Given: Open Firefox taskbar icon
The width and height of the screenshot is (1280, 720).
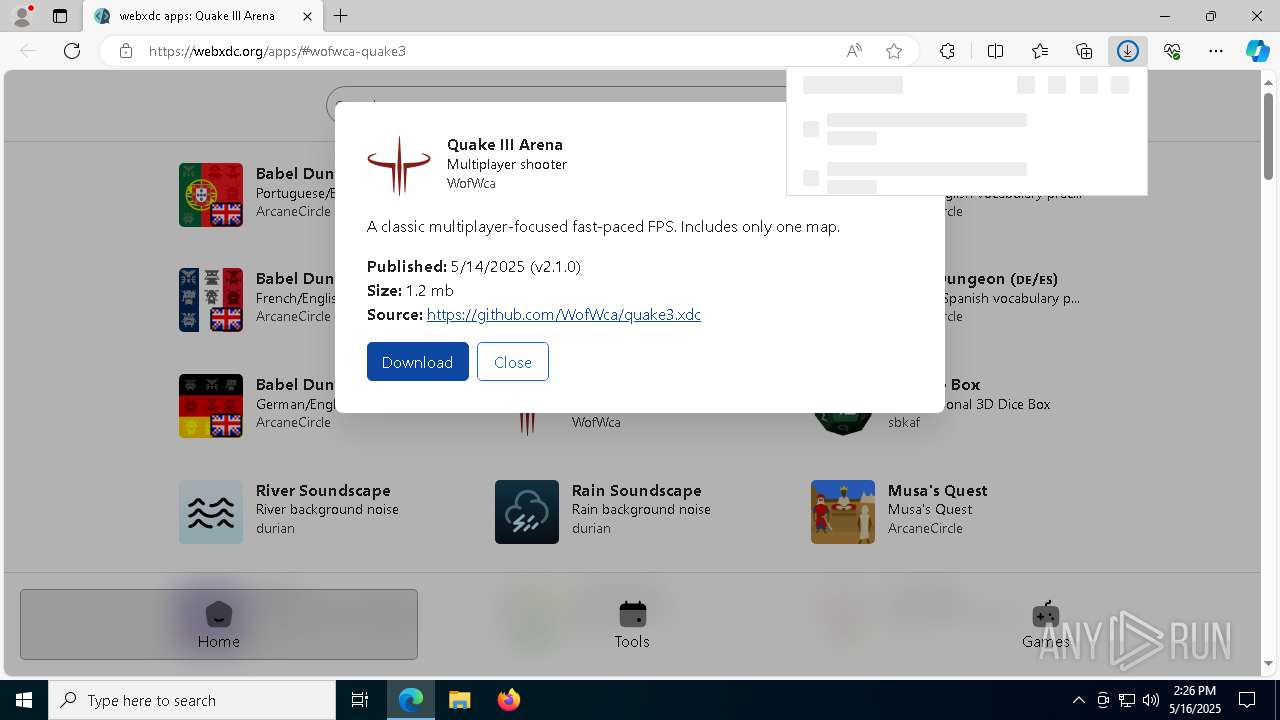Looking at the screenshot, I should click(x=508, y=700).
